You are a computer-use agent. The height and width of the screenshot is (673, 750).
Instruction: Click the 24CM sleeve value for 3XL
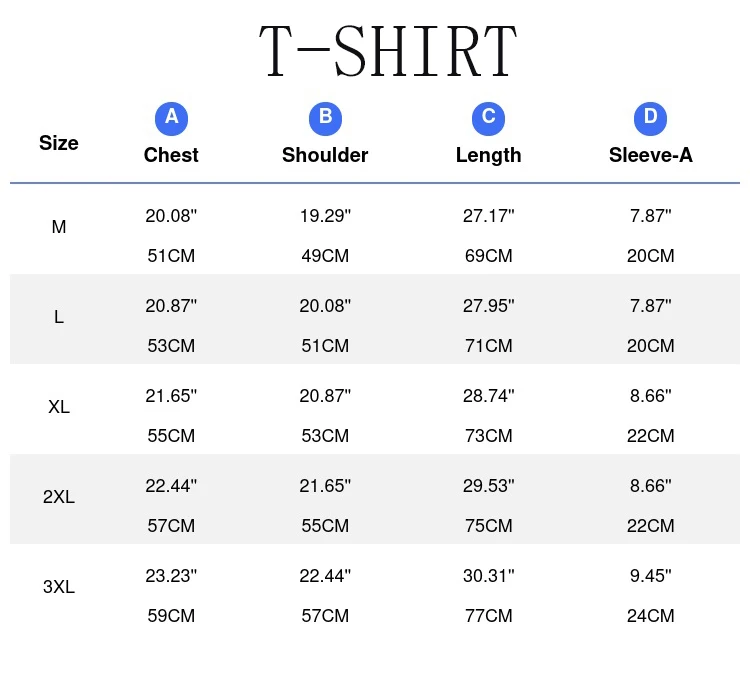(x=650, y=616)
